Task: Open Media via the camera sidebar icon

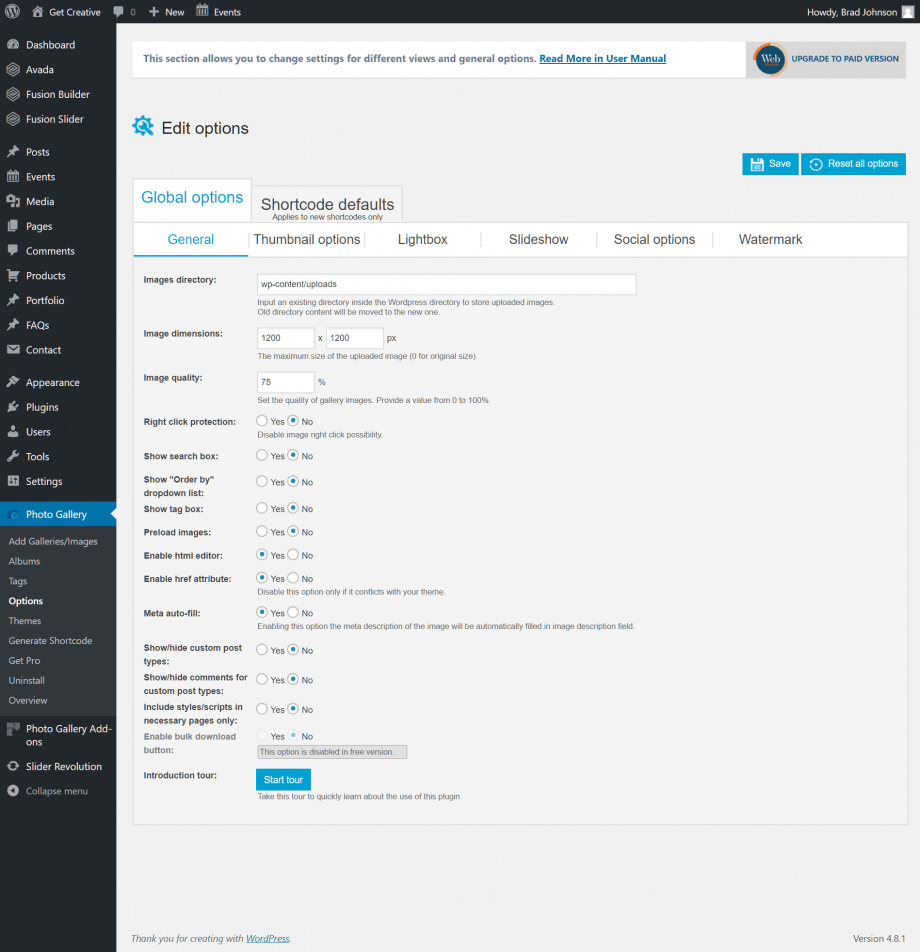Action: [x=13, y=201]
